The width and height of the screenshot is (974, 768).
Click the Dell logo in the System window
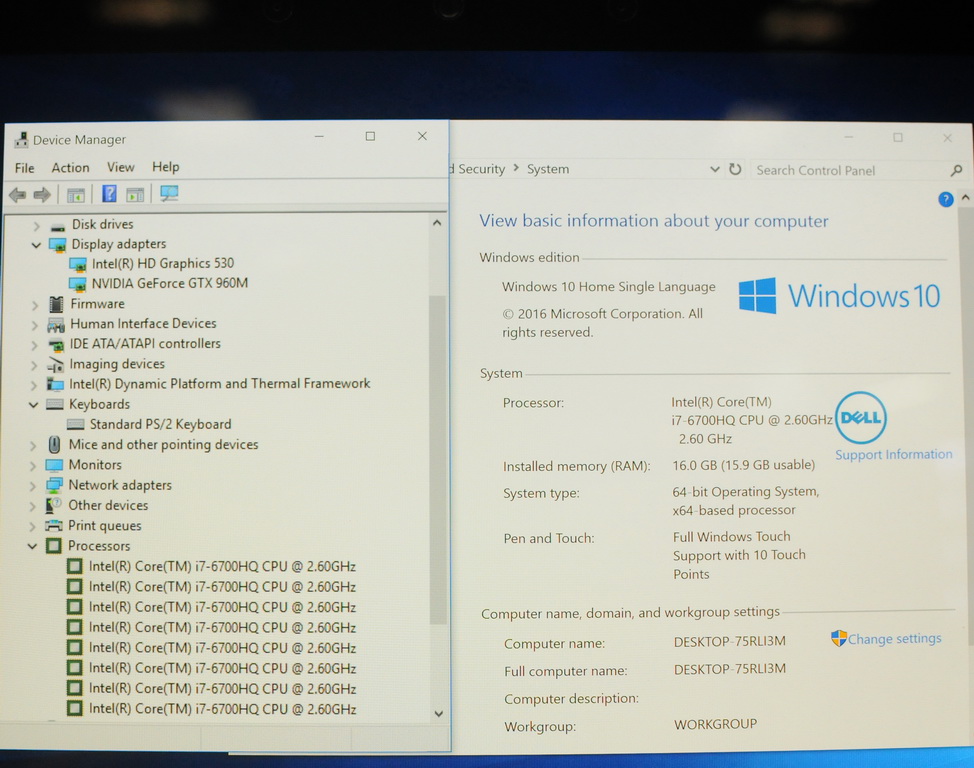[860, 418]
